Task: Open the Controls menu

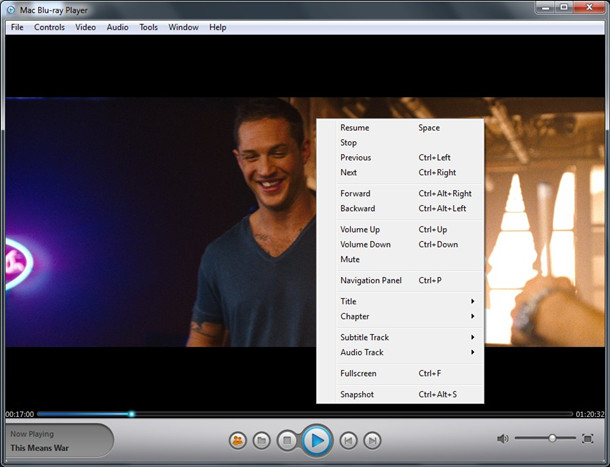Action: pyautogui.click(x=49, y=27)
